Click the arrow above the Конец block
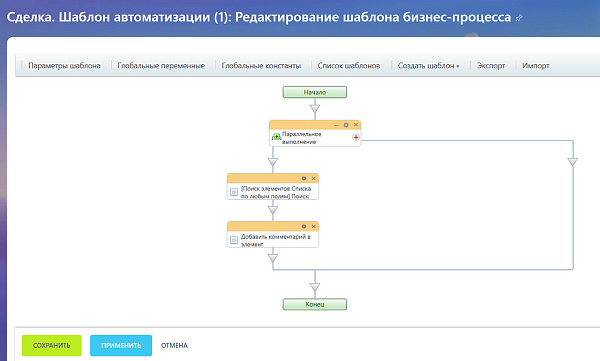 pos(315,287)
